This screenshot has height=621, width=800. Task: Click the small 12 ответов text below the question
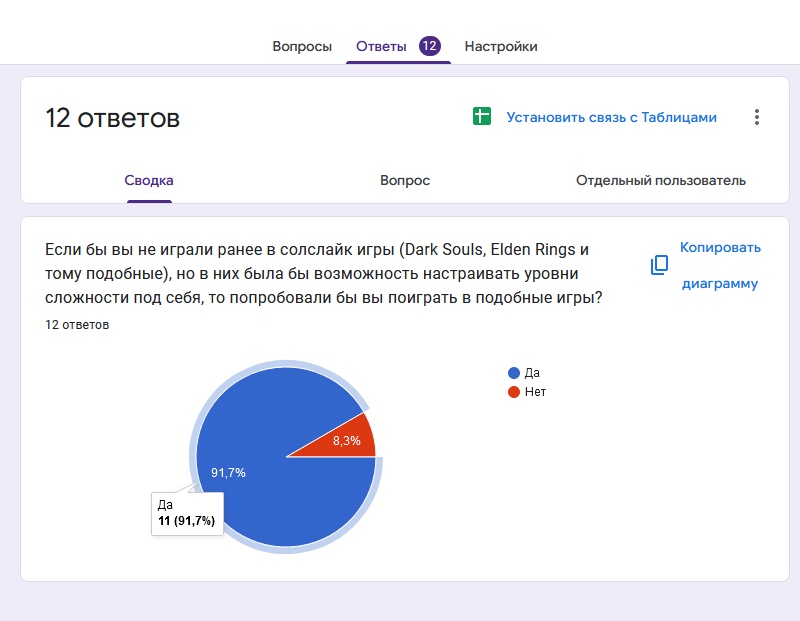(x=77, y=325)
